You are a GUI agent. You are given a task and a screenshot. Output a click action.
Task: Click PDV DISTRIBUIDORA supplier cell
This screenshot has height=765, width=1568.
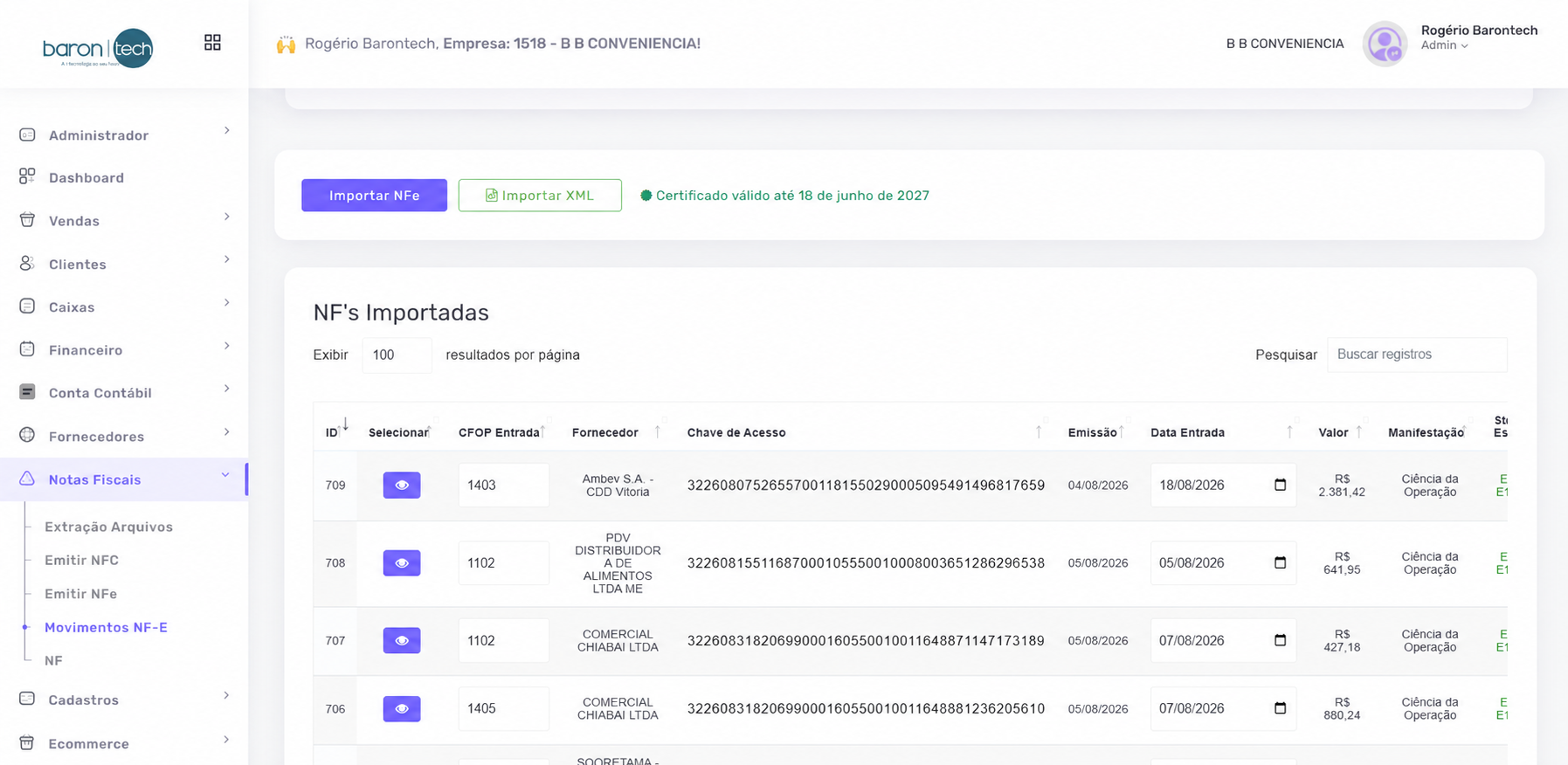click(618, 563)
